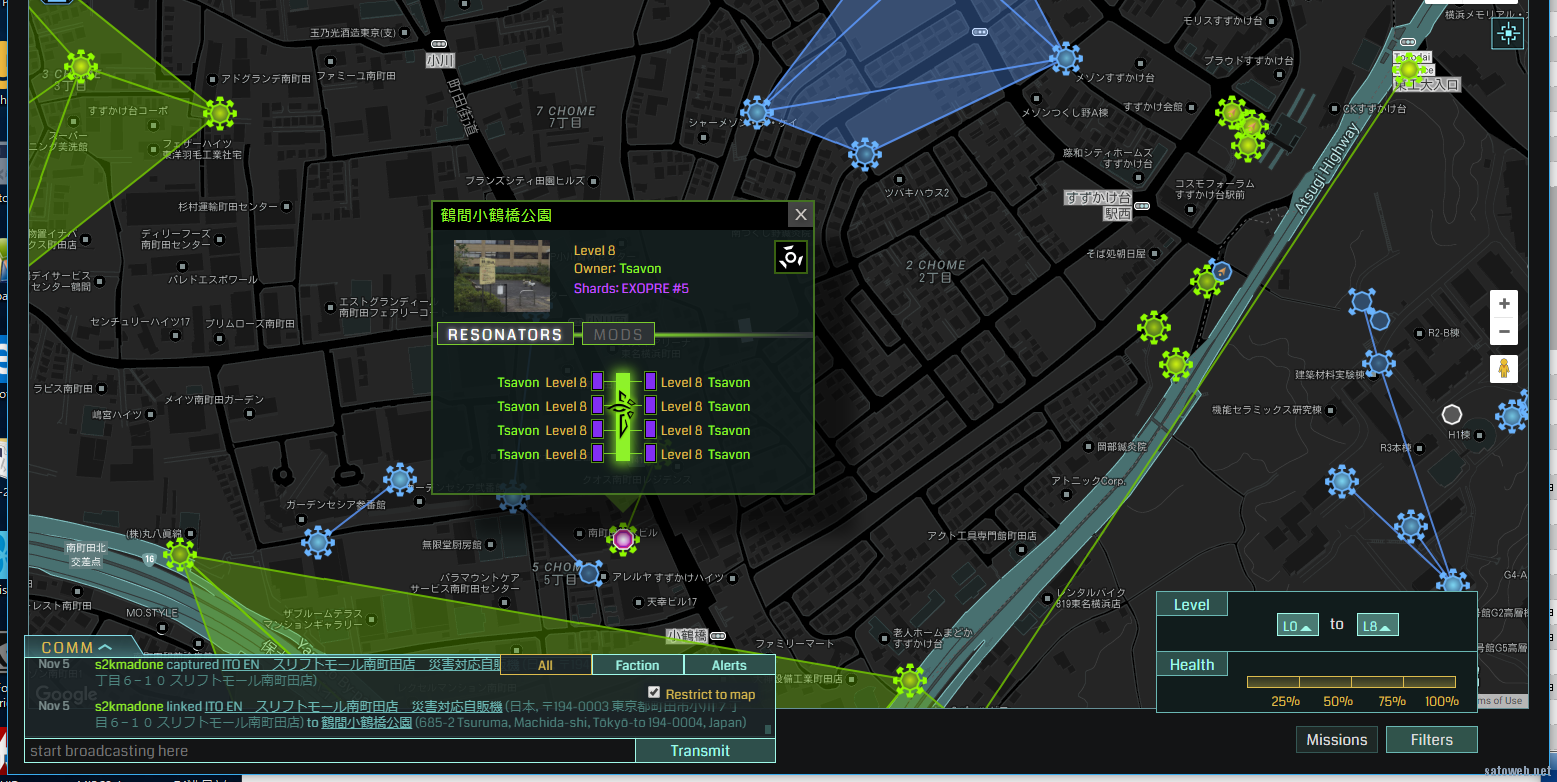Image resolution: width=1557 pixels, height=782 pixels.
Task: Show the All COMM messages tab
Action: [x=545, y=665]
